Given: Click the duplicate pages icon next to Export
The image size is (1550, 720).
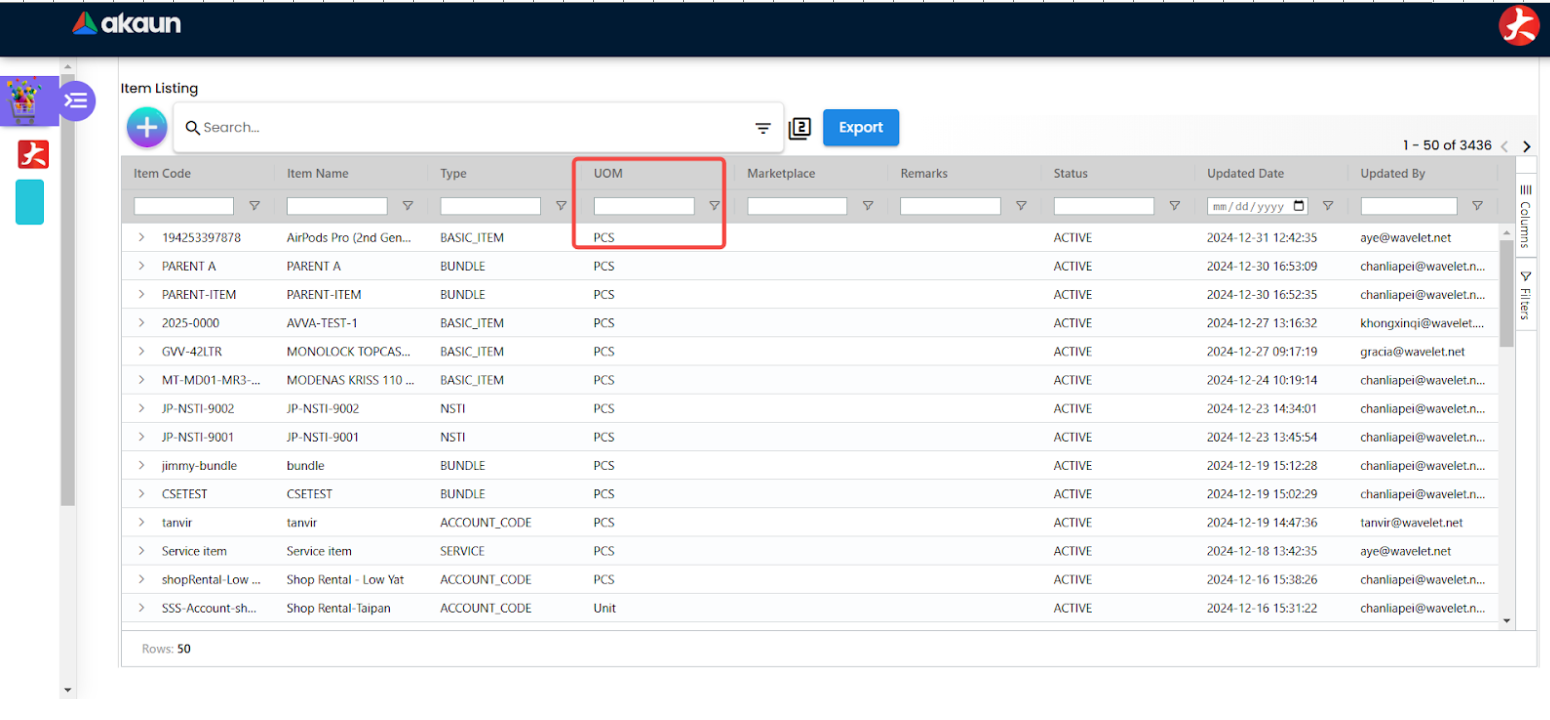Looking at the screenshot, I should tap(800, 127).
